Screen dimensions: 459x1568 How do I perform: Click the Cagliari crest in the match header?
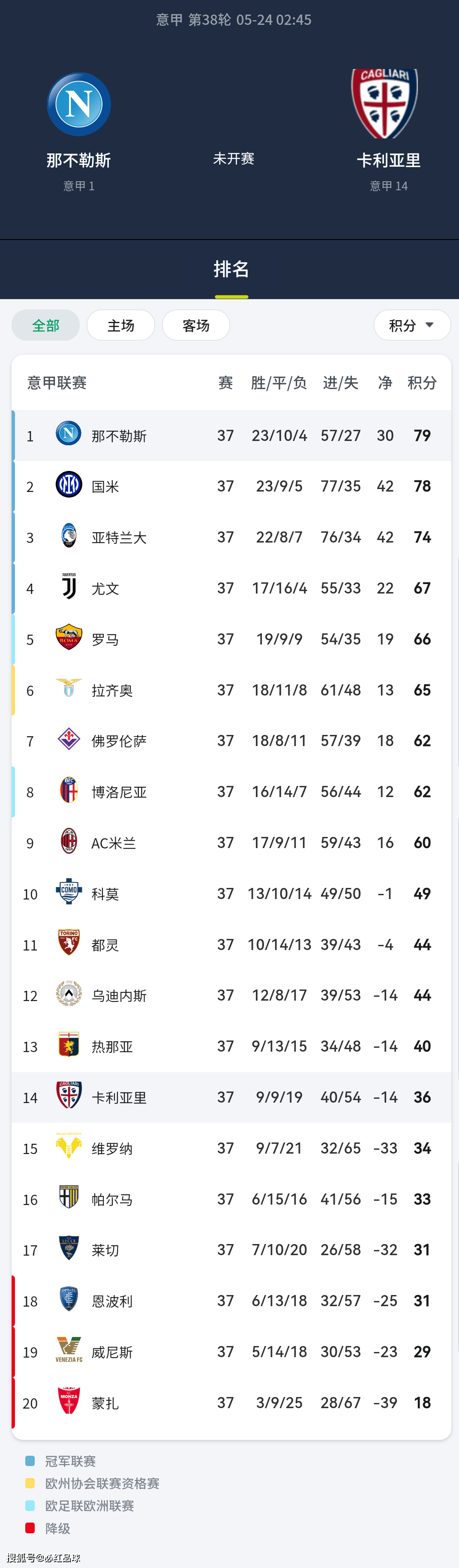pyautogui.click(x=385, y=103)
